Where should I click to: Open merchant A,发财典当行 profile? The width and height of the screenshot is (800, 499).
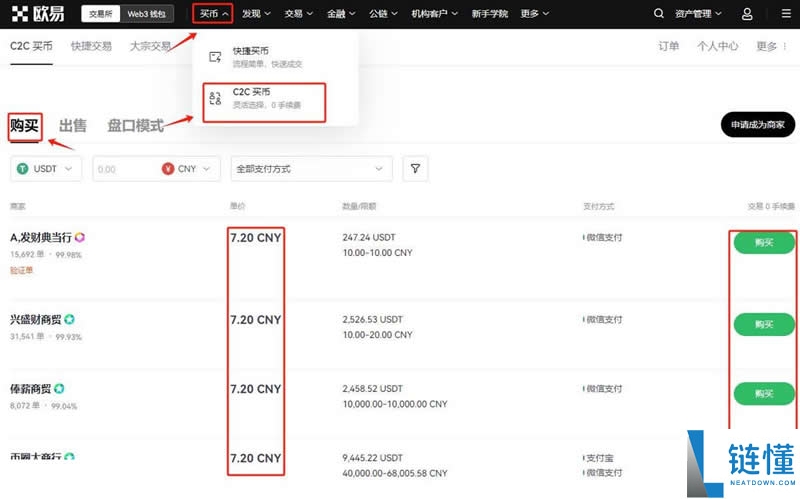click(41, 237)
